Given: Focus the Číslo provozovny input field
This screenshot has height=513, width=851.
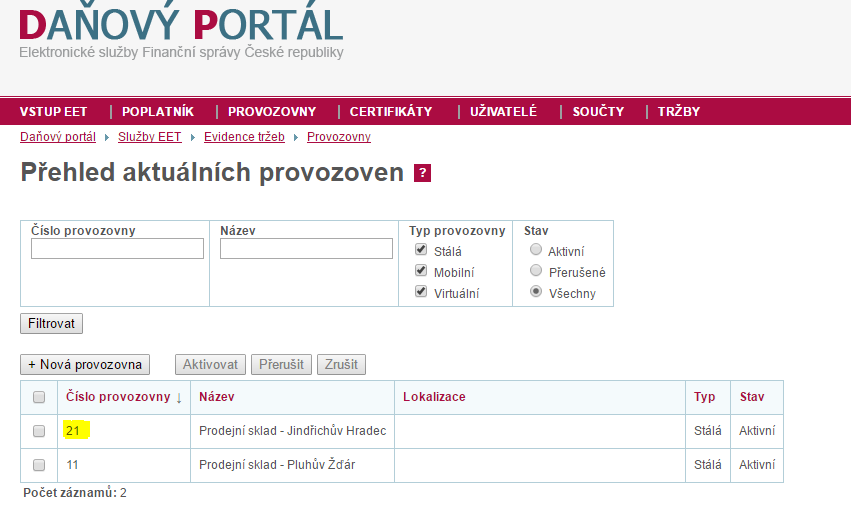Looking at the screenshot, I should pos(117,249).
